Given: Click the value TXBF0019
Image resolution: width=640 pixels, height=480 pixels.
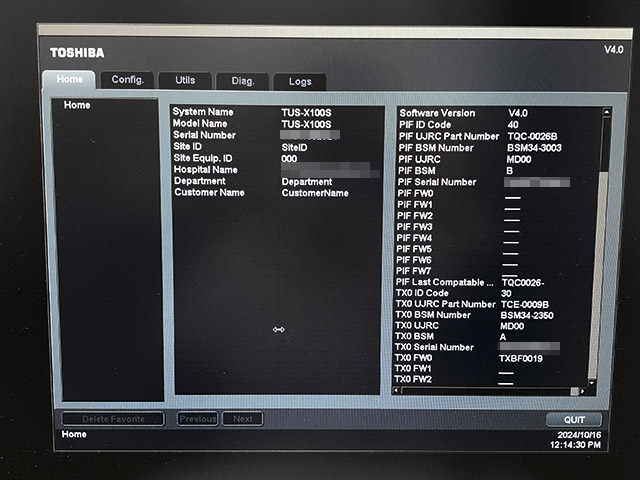Looking at the screenshot, I should [x=521, y=359].
